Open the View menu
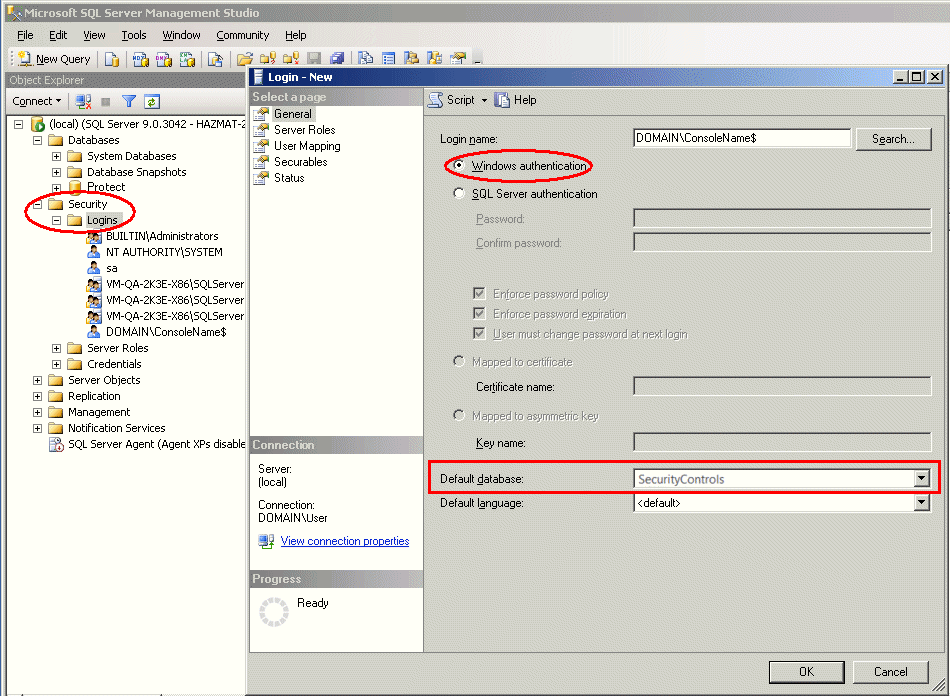The height and width of the screenshot is (696, 950). point(94,35)
